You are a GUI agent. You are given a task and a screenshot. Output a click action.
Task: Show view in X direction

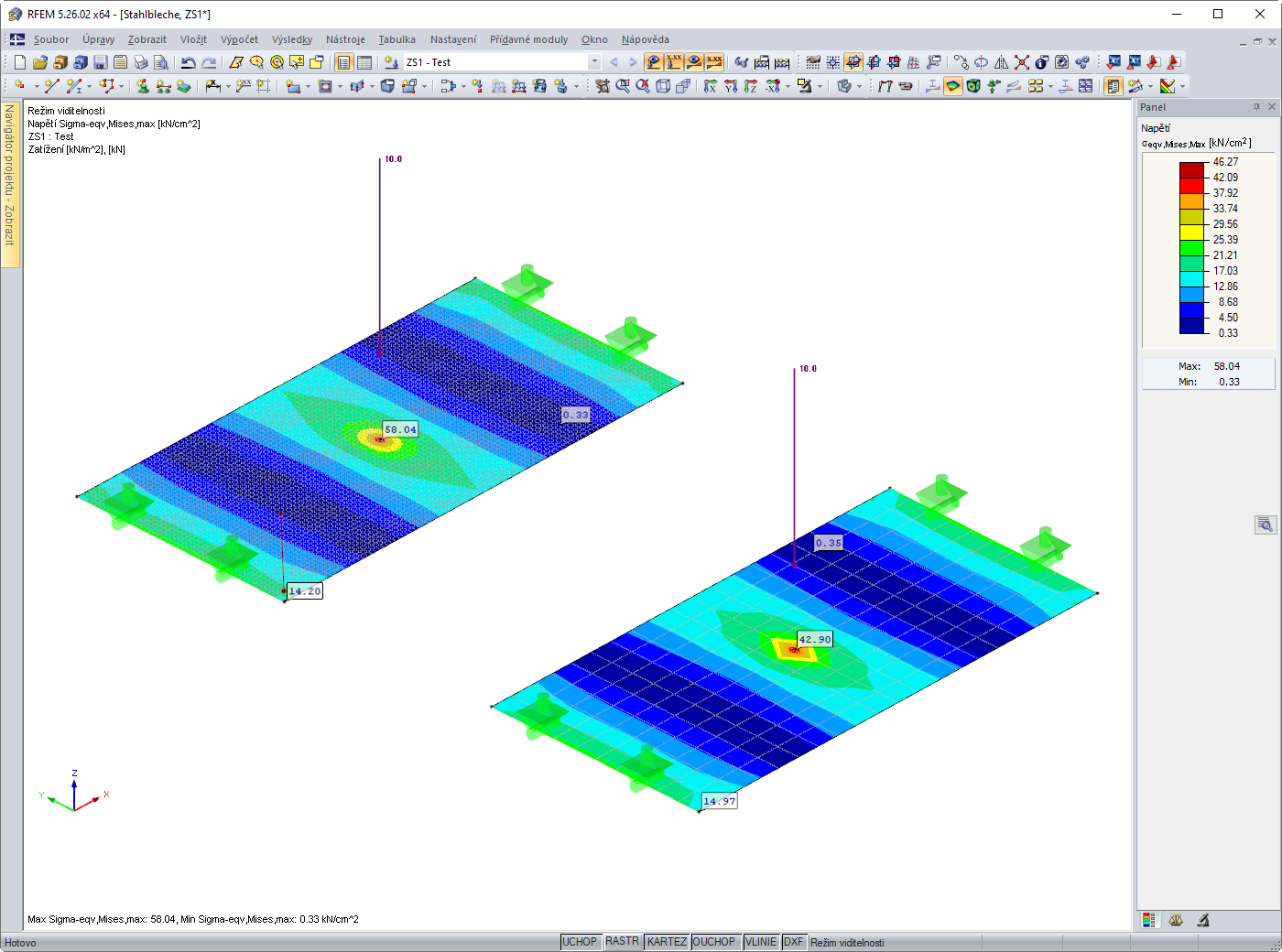(711, 86)
